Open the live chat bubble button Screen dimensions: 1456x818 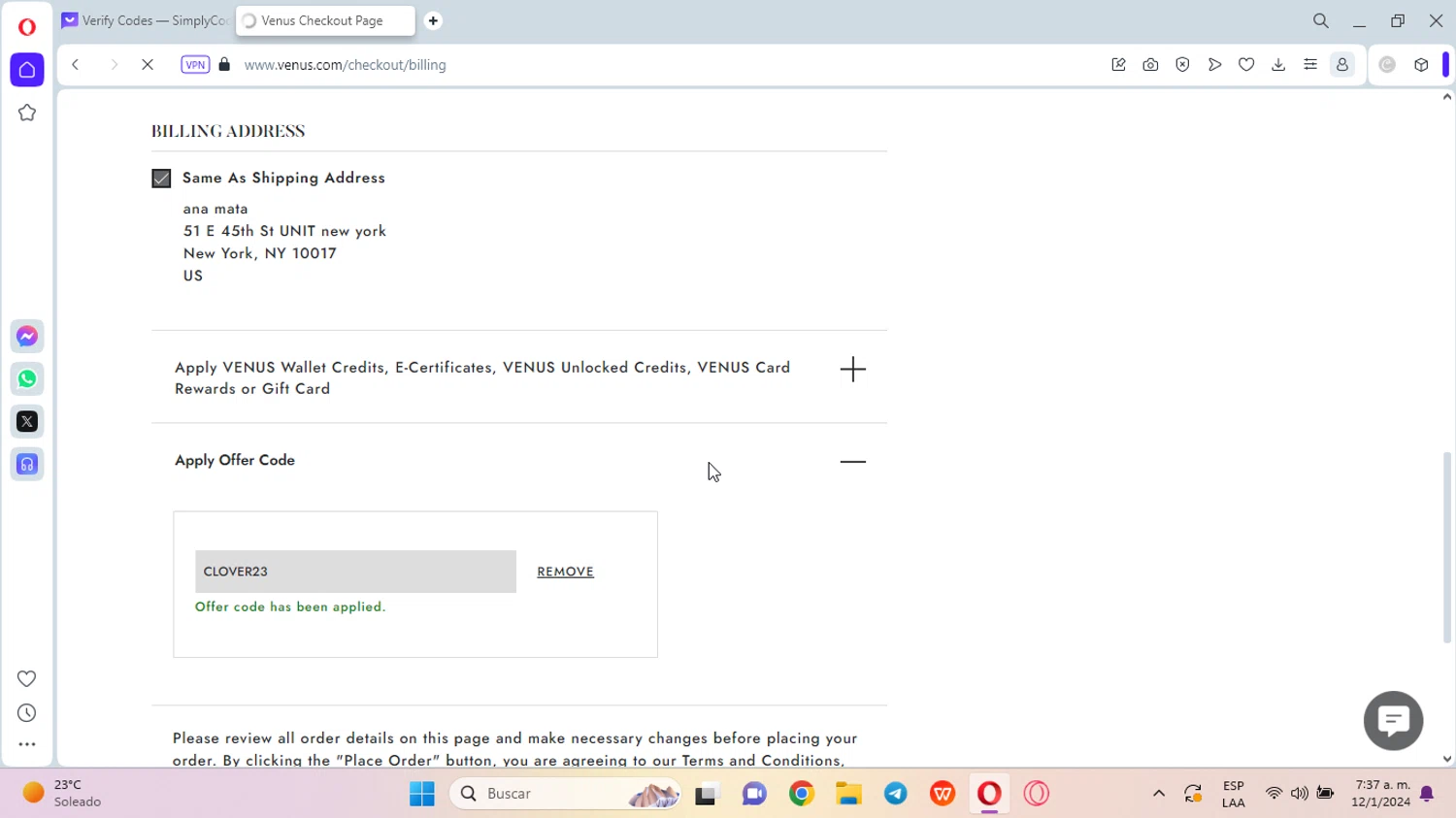point(1393,721)
